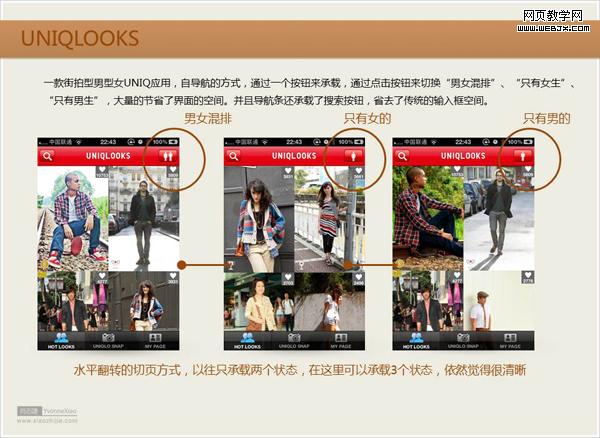Open the UNIQLO SNAP tab on the middle phone

[293, 340]
